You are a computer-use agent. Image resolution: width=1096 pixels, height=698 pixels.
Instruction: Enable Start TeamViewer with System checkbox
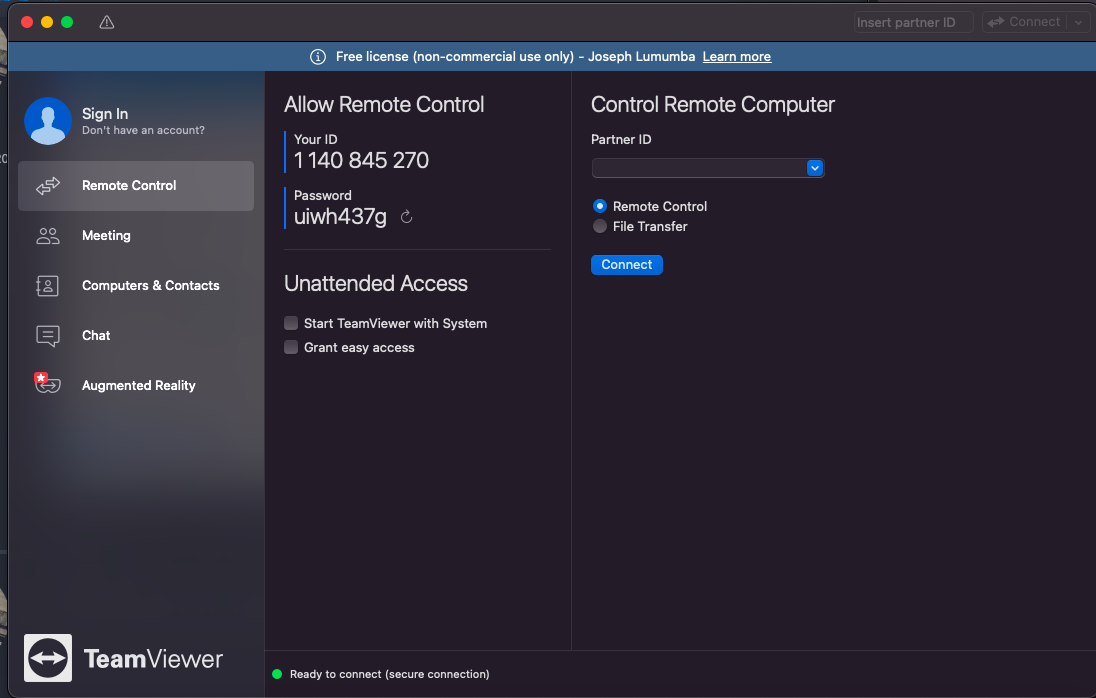coord(291,323)
